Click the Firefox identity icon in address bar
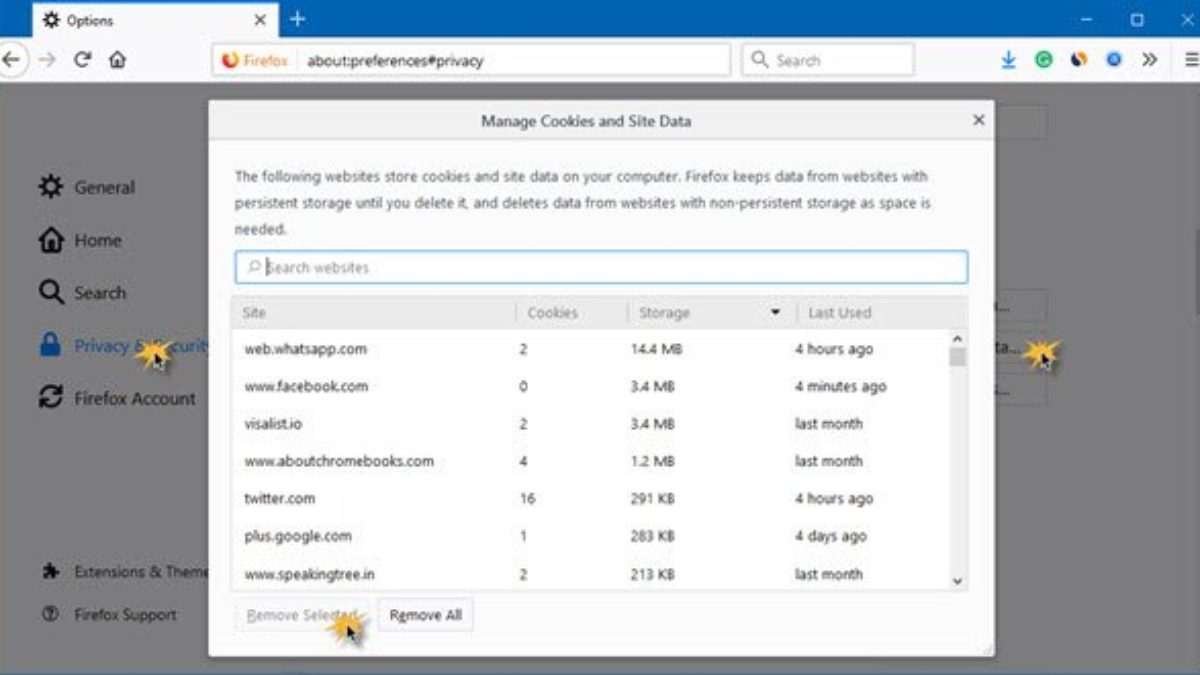This screenshot has width=1200, height=675. pyautogui.click(x=256, y=60)
